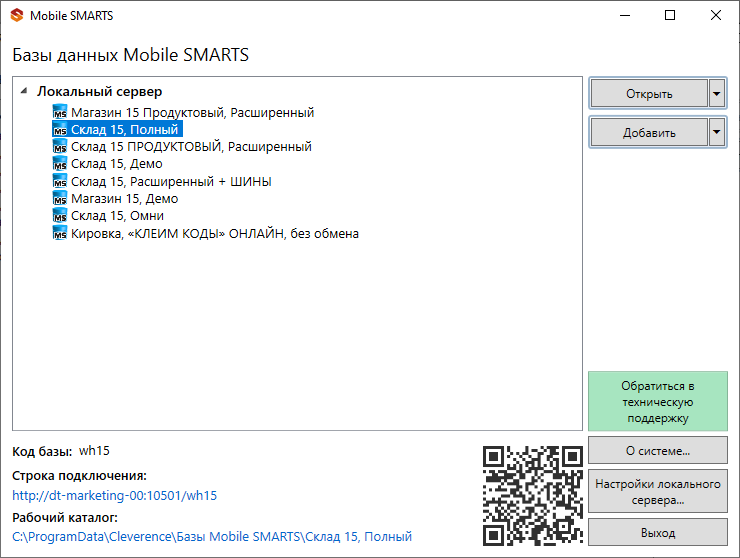Click the Локальный сервер node label
Viewport: 740px width, 558px height.
(x=100, y=91)
